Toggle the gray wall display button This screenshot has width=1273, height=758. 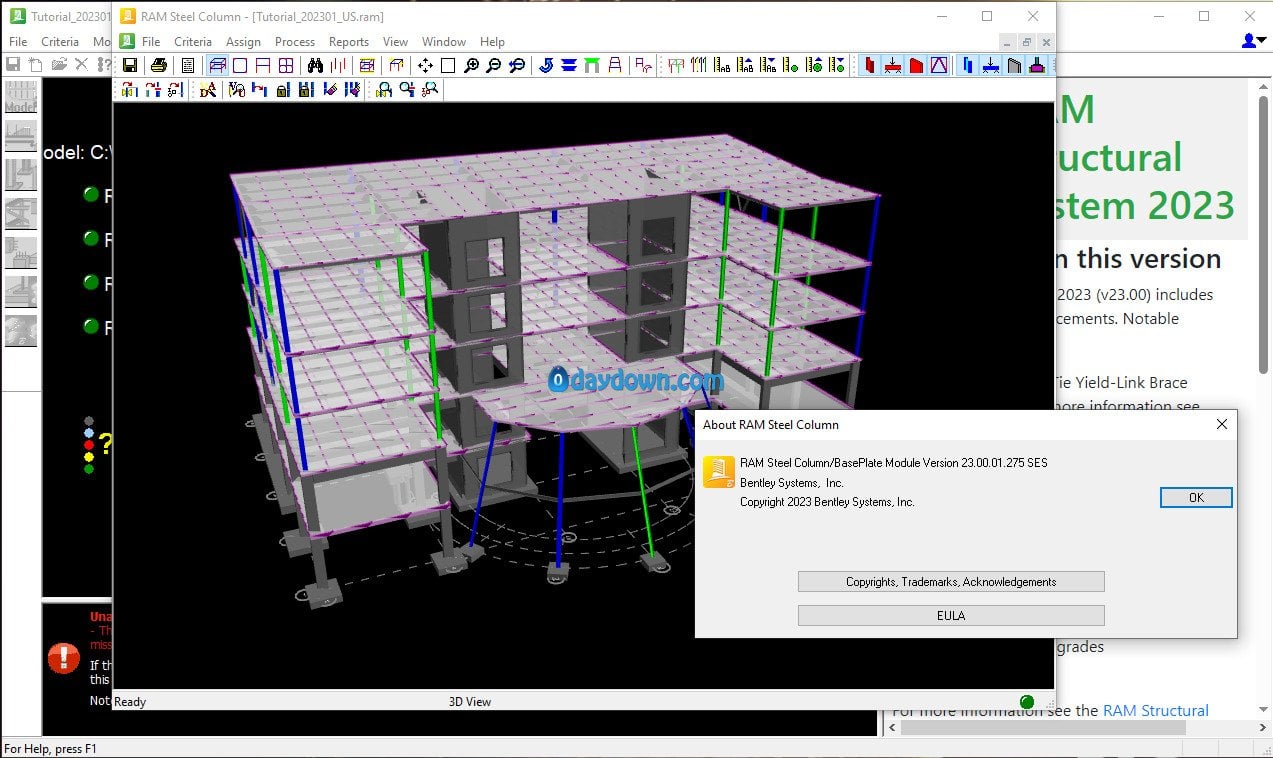pos(1014,65)
